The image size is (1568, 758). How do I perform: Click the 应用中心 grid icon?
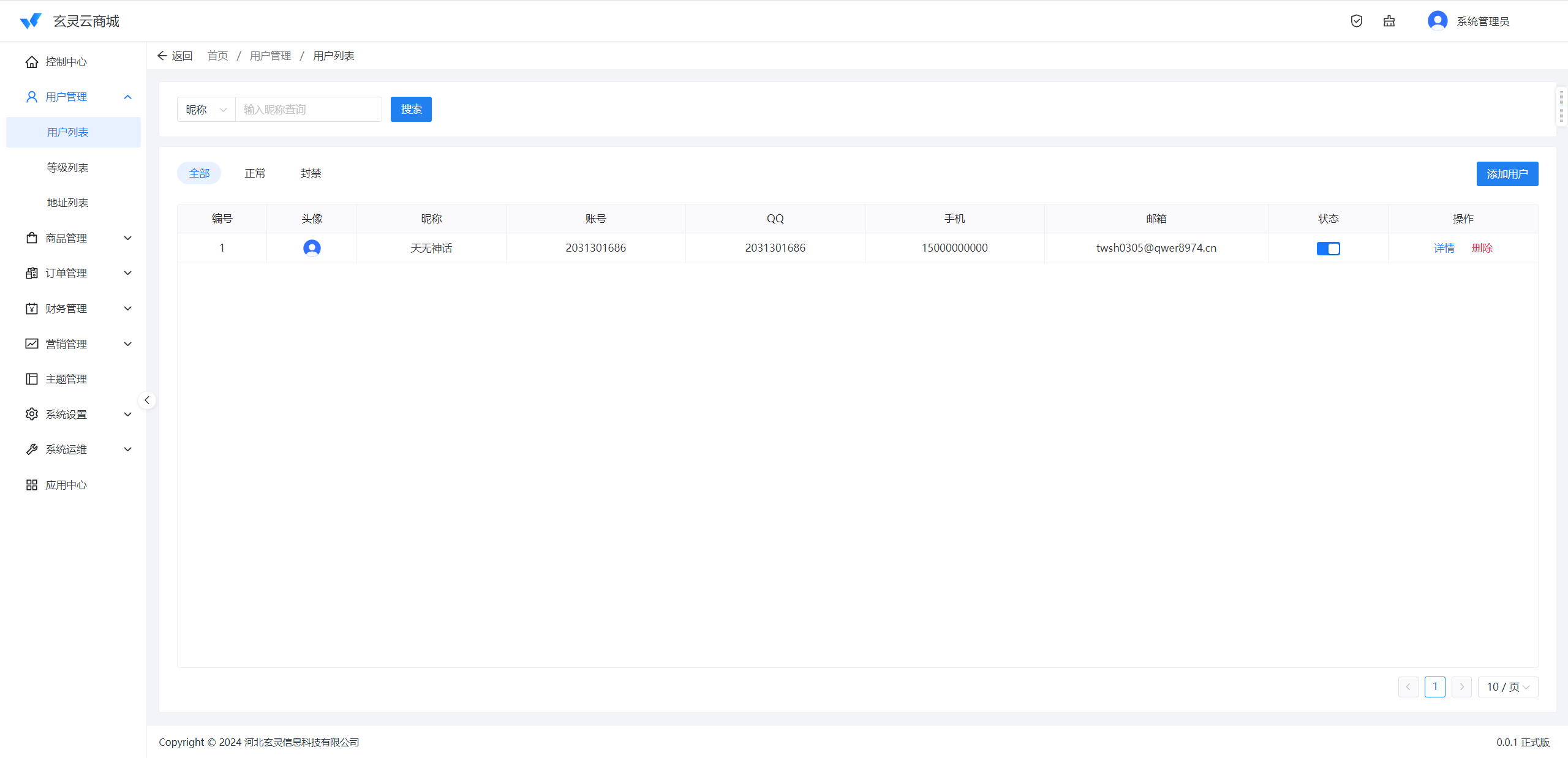(32, 485)
